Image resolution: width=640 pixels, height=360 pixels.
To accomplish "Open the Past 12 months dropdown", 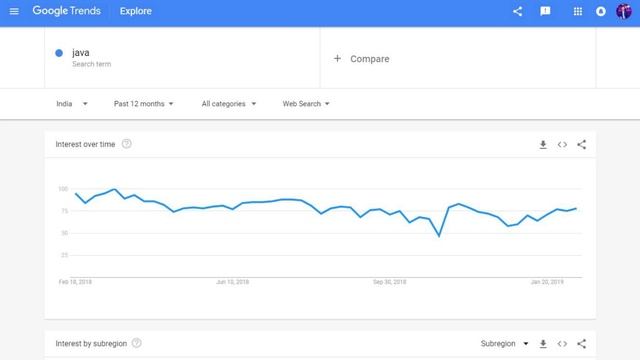I will [x=144, y=104].
